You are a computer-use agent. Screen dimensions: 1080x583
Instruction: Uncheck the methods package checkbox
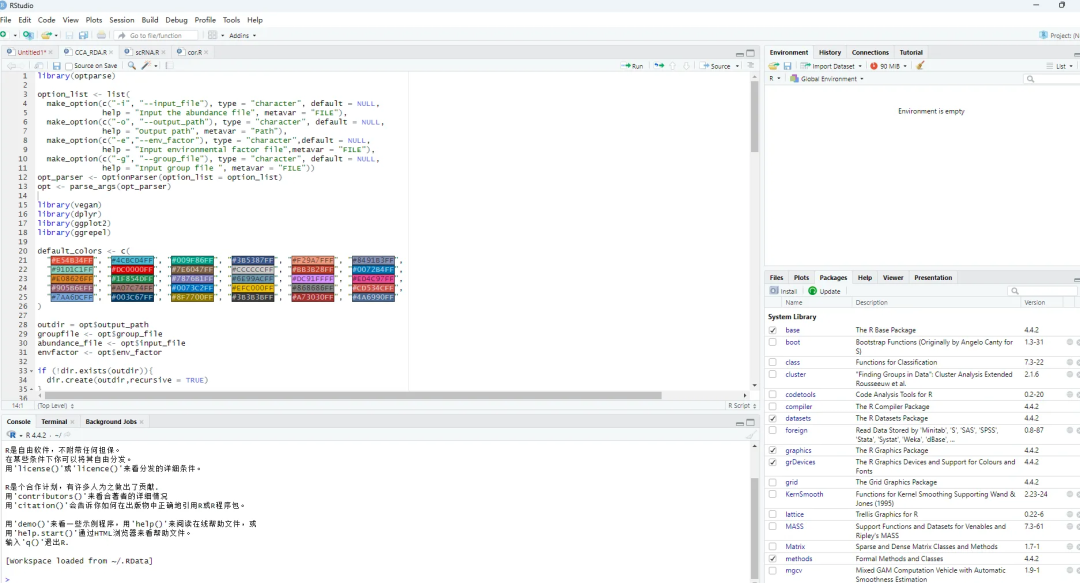click(772, 559)
